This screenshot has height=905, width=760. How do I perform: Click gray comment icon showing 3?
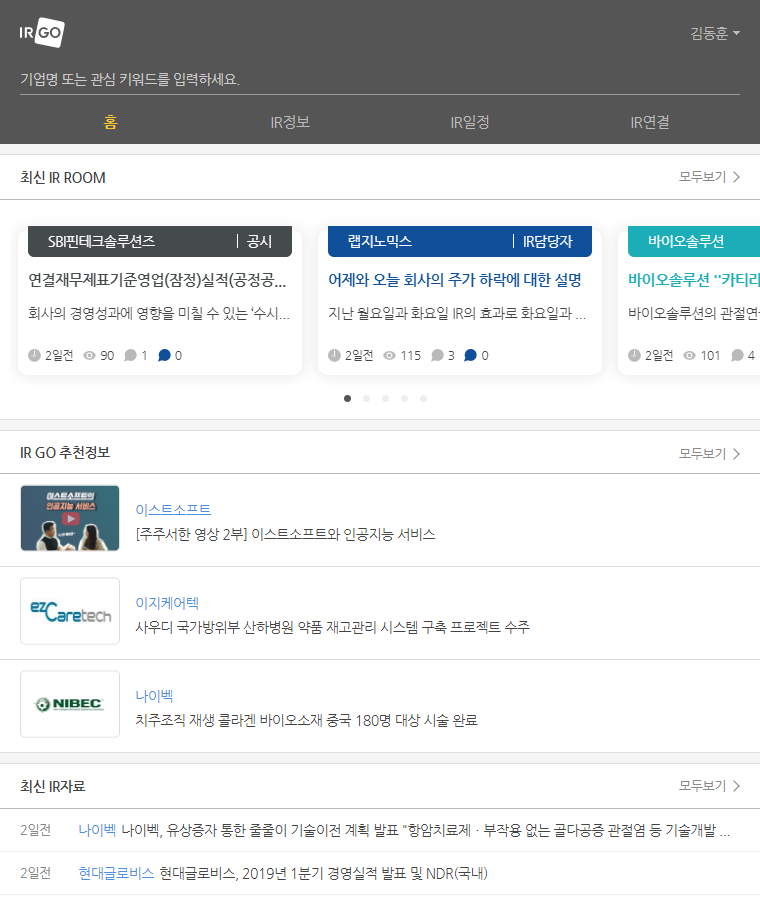[x=437, y=356]
